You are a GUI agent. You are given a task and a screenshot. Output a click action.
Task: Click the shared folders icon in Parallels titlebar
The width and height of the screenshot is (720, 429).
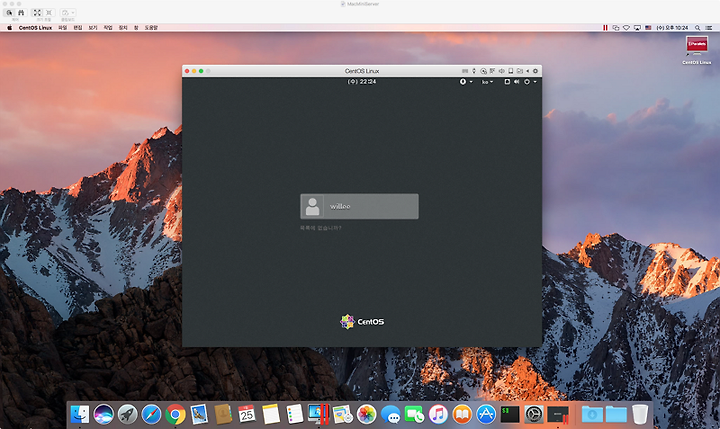[x=520, y=71]
